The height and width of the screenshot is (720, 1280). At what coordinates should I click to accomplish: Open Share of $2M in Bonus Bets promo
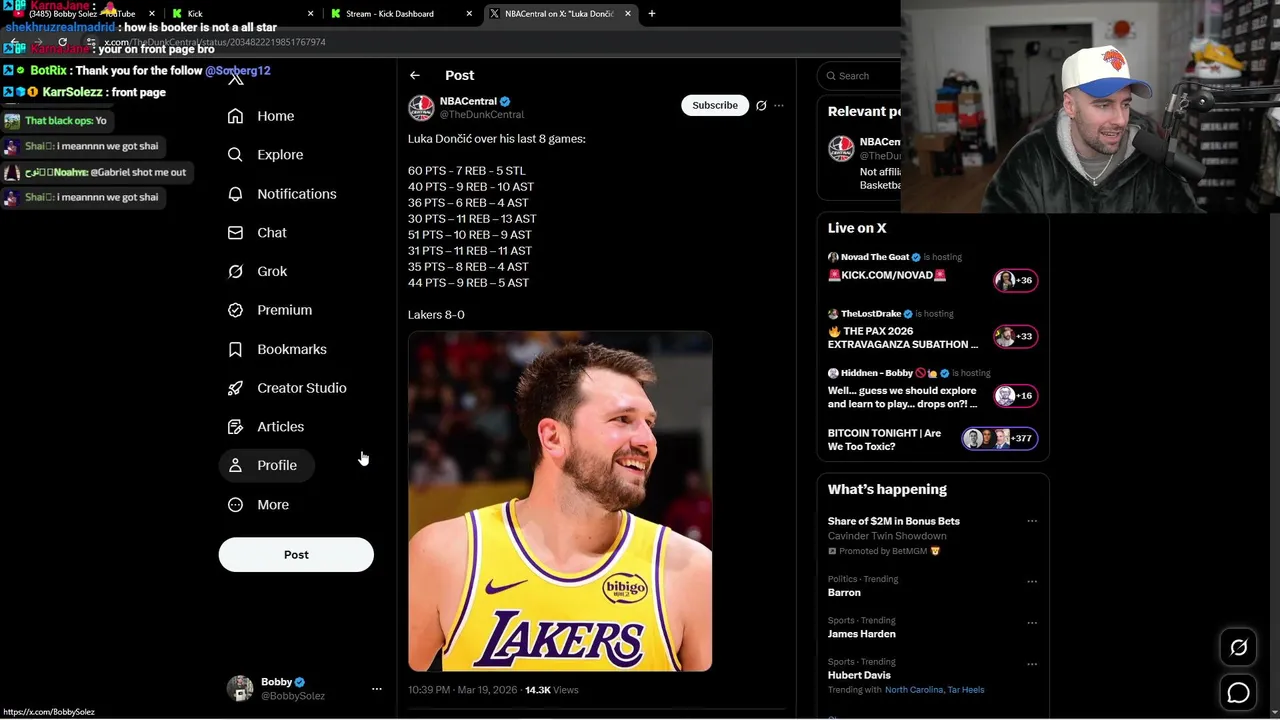tap(893, 521)
